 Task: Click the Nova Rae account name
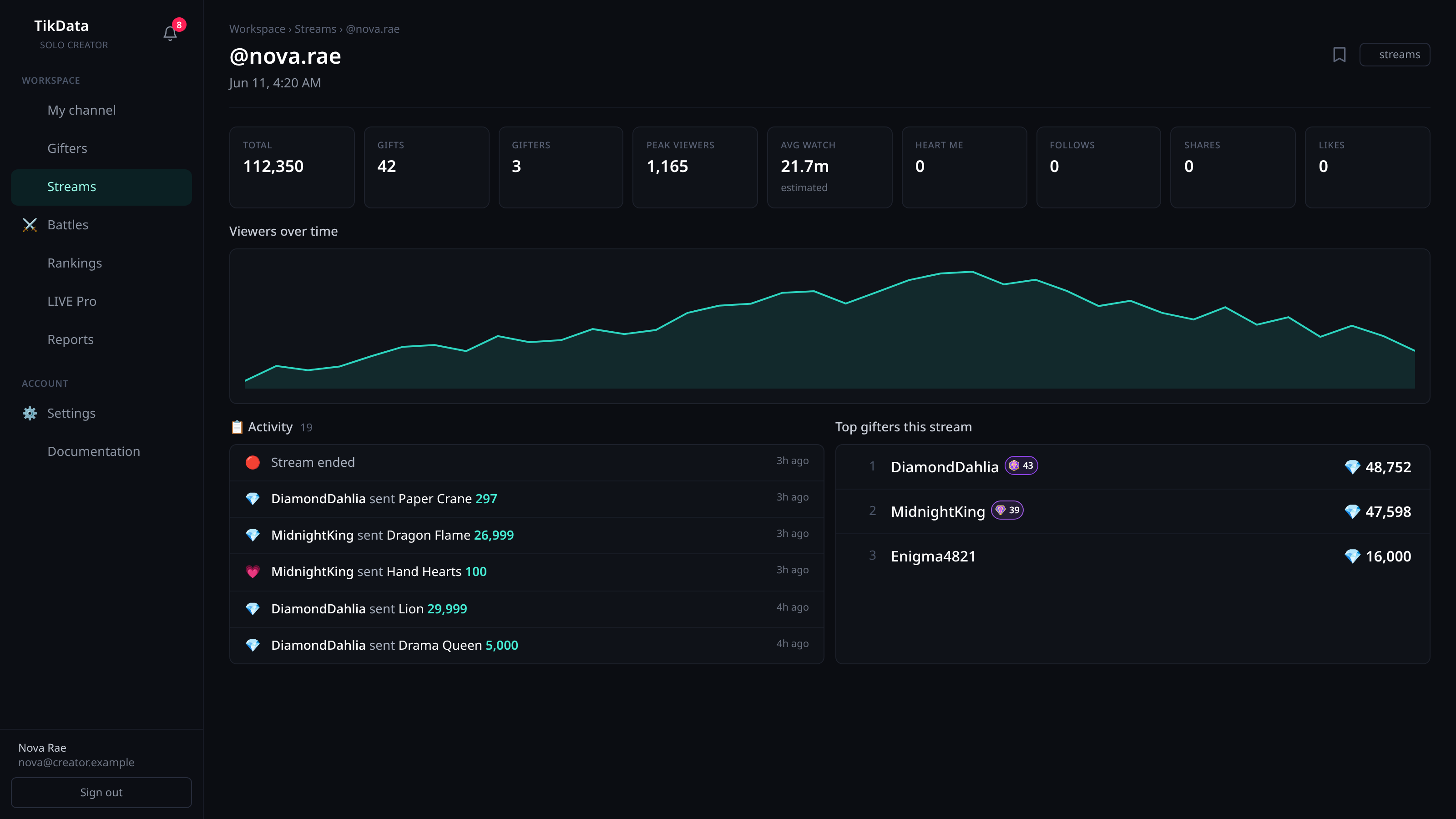(42, 748)
